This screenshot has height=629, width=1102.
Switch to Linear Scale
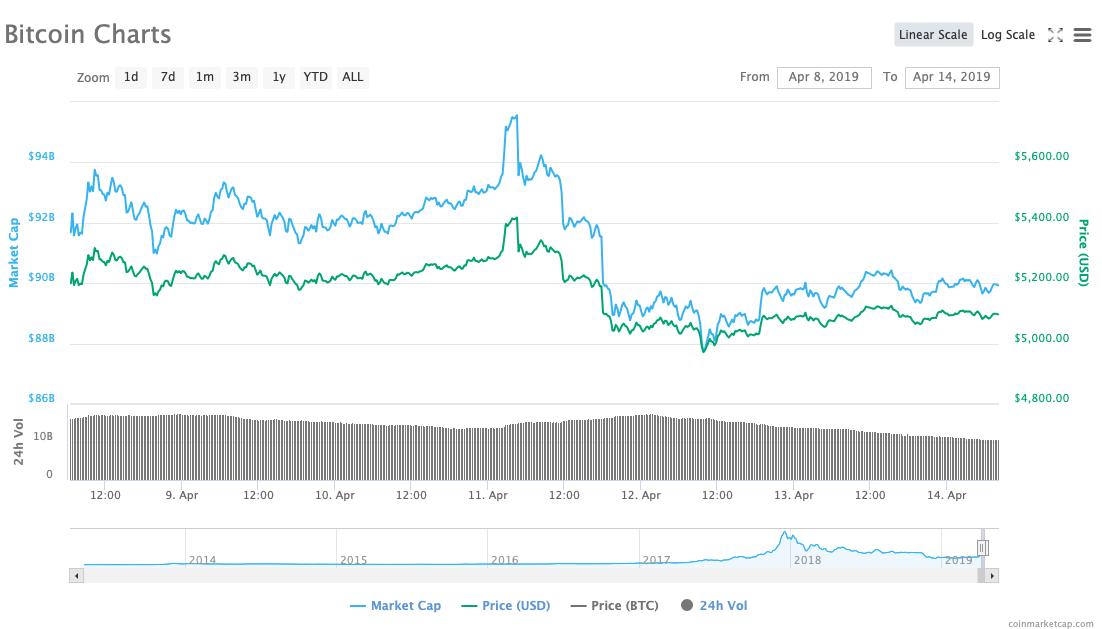tap(933, 35)
